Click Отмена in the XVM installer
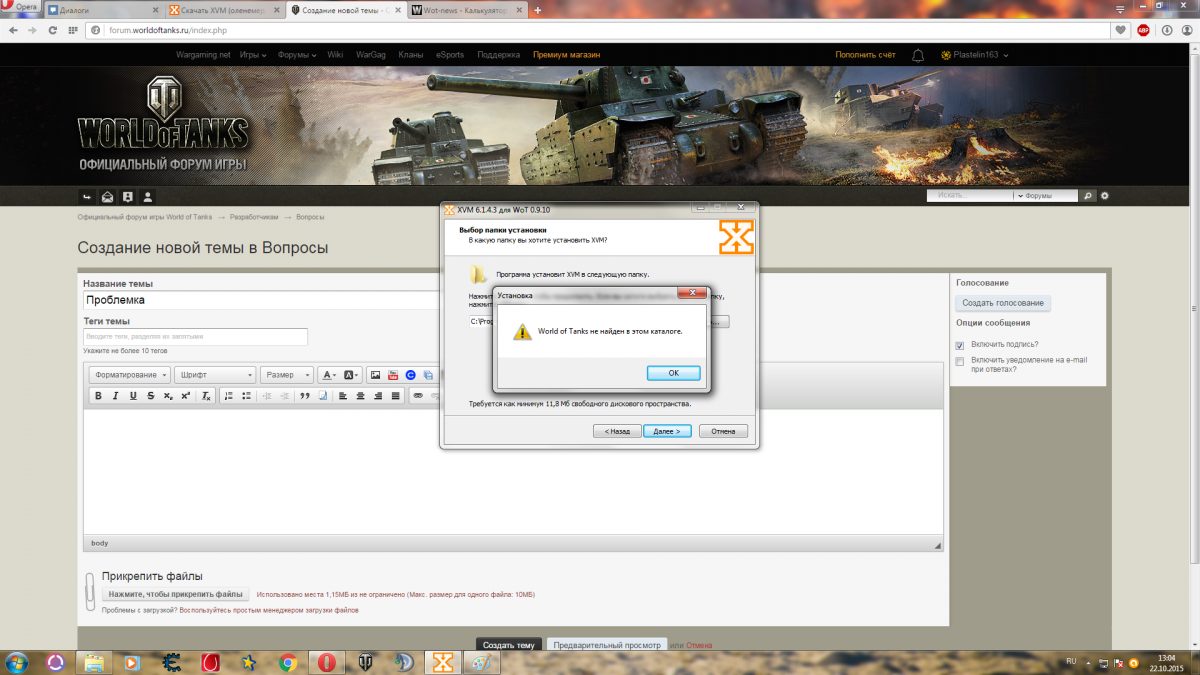The height and width of the screenshot is (675, 1200). point(723,431)
